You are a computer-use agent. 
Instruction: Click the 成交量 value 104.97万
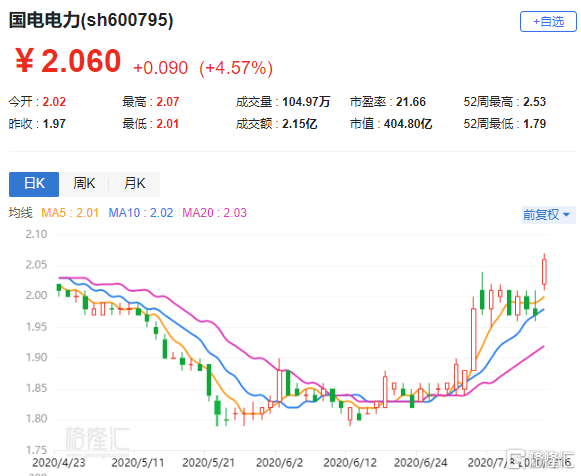[x=306, y=102]
